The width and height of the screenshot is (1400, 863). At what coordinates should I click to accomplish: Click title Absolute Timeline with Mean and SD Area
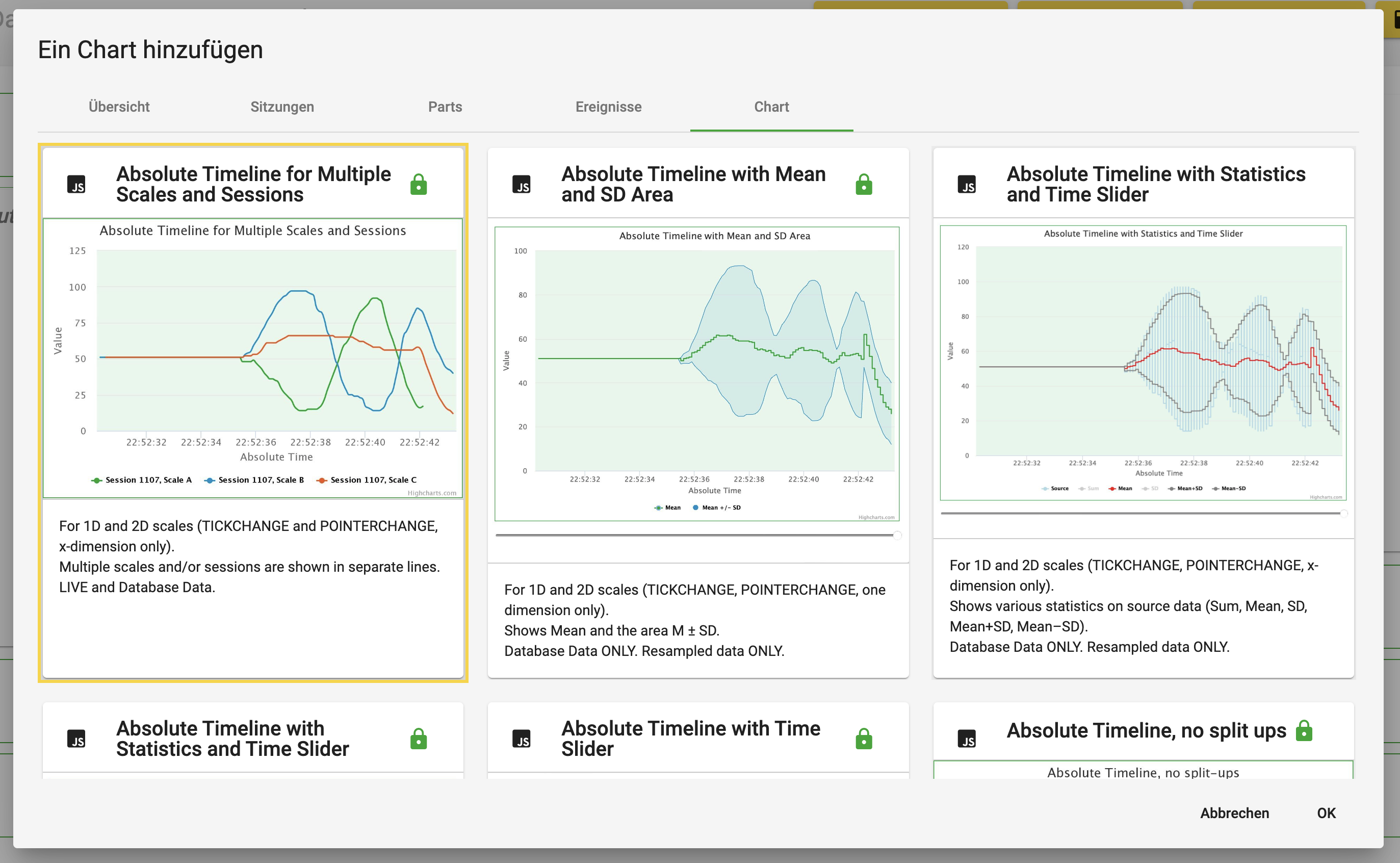tap(693, 184)
